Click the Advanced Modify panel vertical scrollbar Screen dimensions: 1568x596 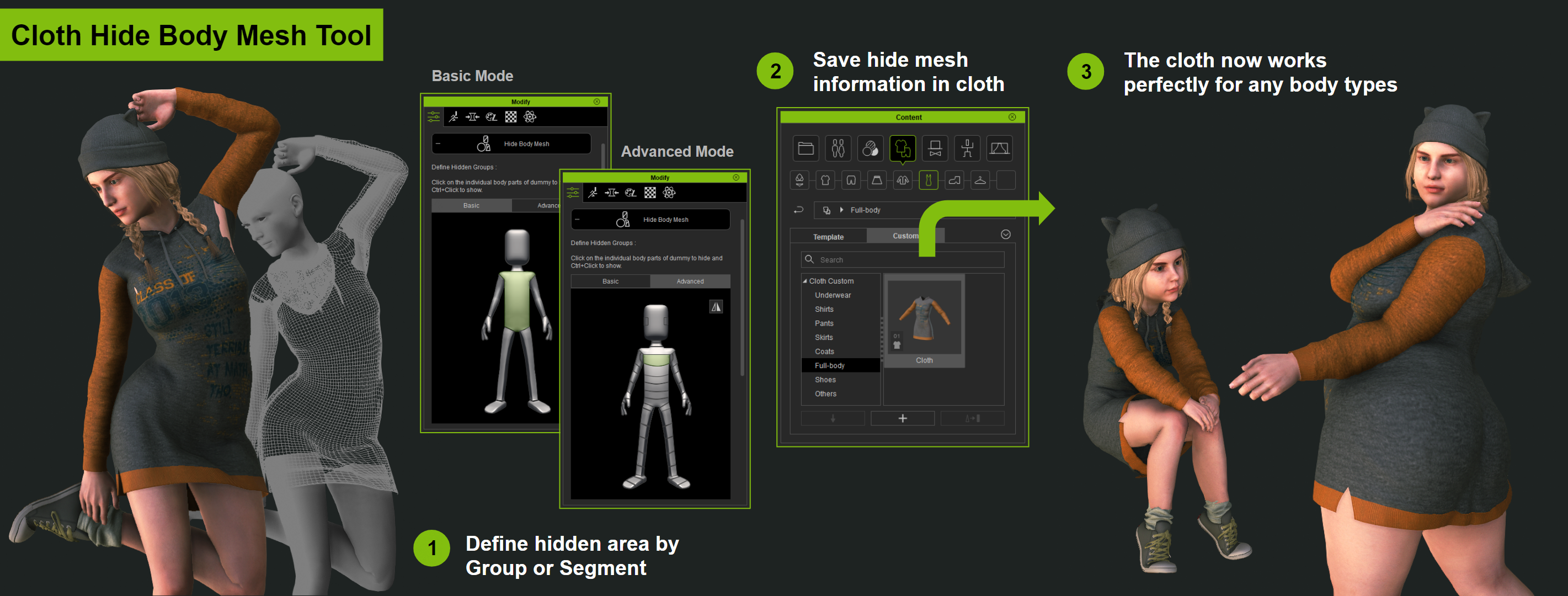742,299
